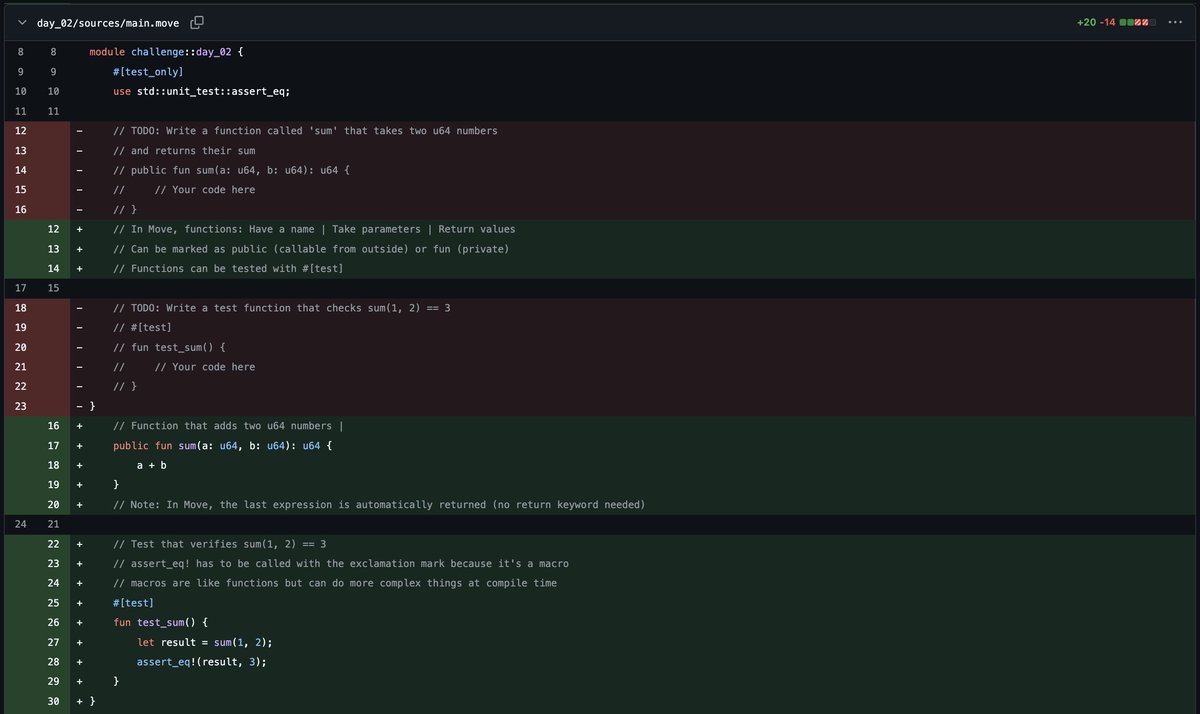Click old line number 23 in the gutter

pos(21,406)
